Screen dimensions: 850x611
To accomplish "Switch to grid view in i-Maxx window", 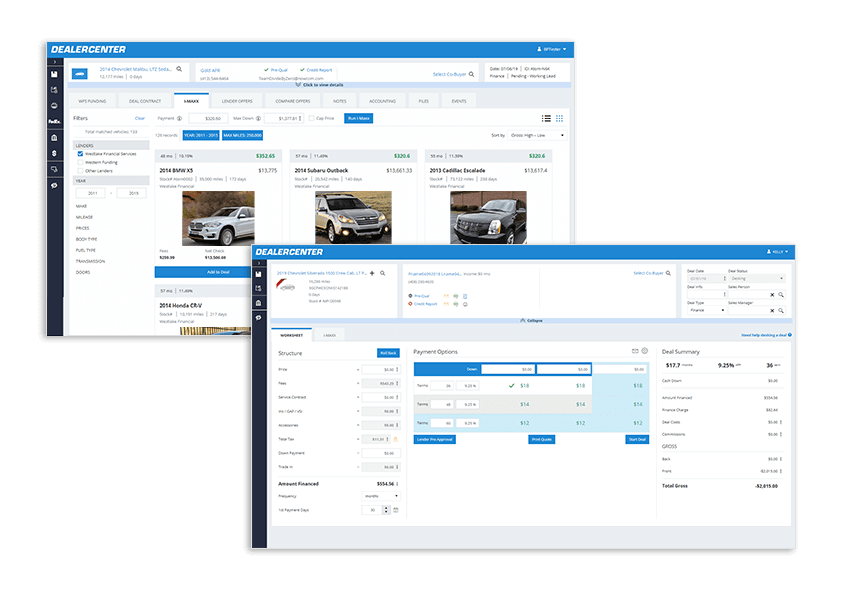I will [559, 118].
